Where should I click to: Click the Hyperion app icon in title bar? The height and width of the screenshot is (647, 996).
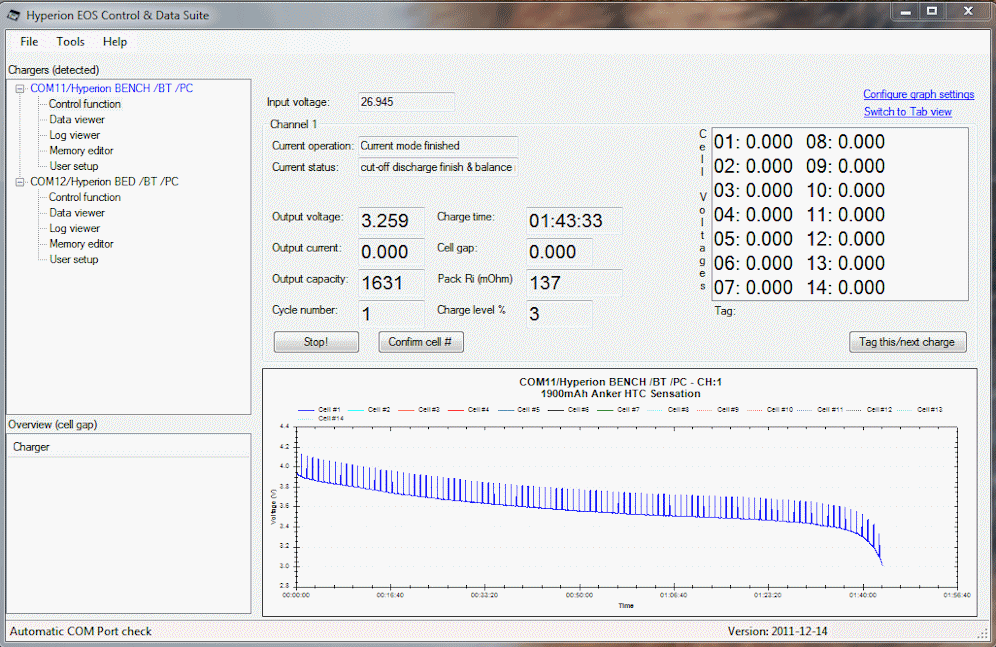click(x=14, y=13)
